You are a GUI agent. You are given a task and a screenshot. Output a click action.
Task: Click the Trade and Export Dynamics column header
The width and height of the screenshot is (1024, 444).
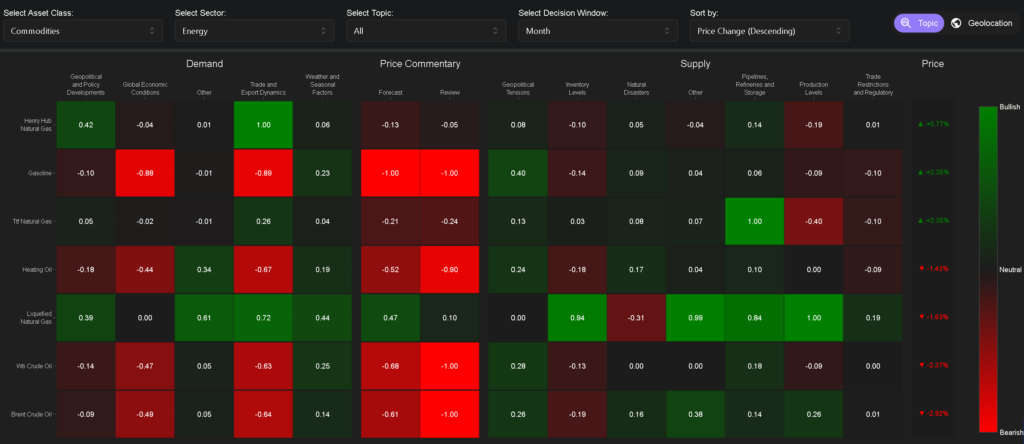click(x=263, y=88)
